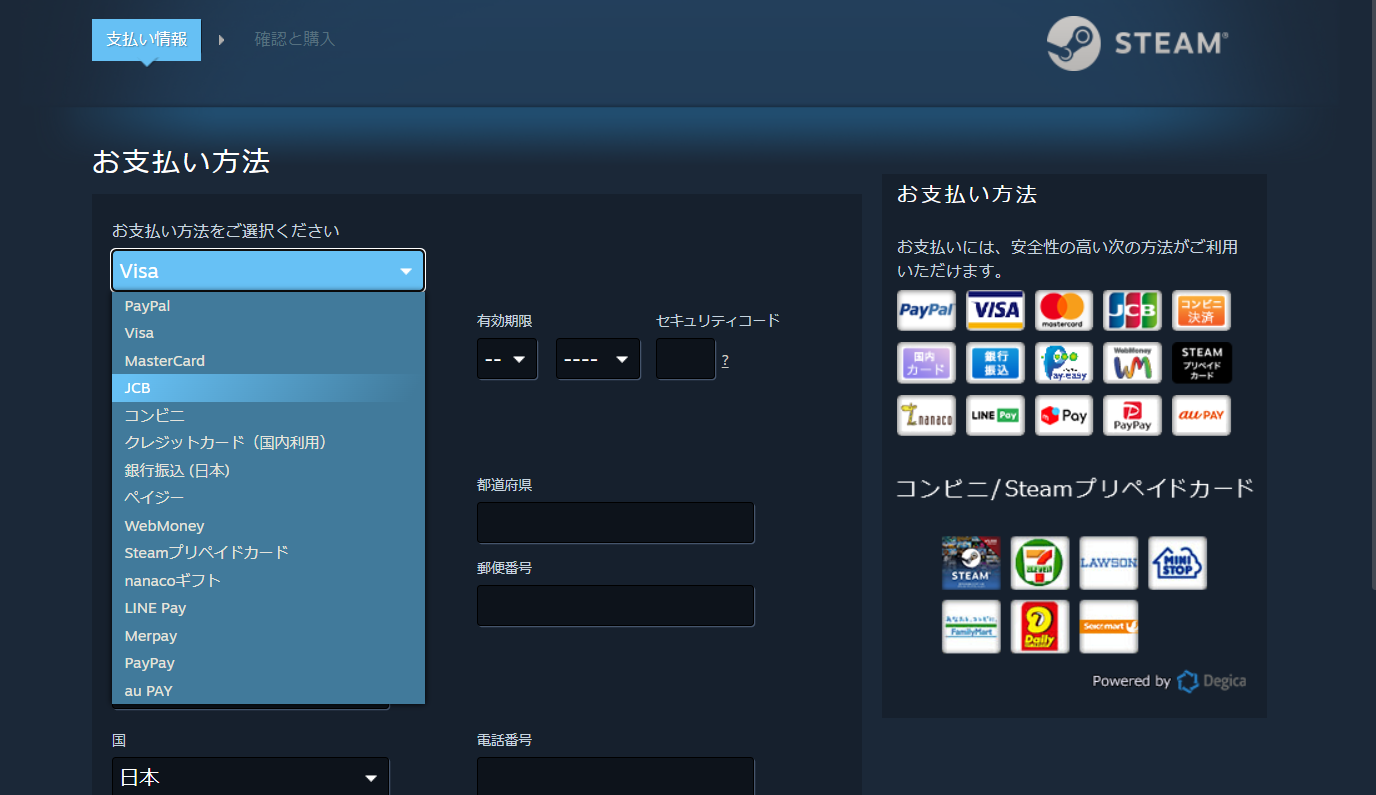
Task: Click the au PAY icon
Action: click(x=1201, y=415)
